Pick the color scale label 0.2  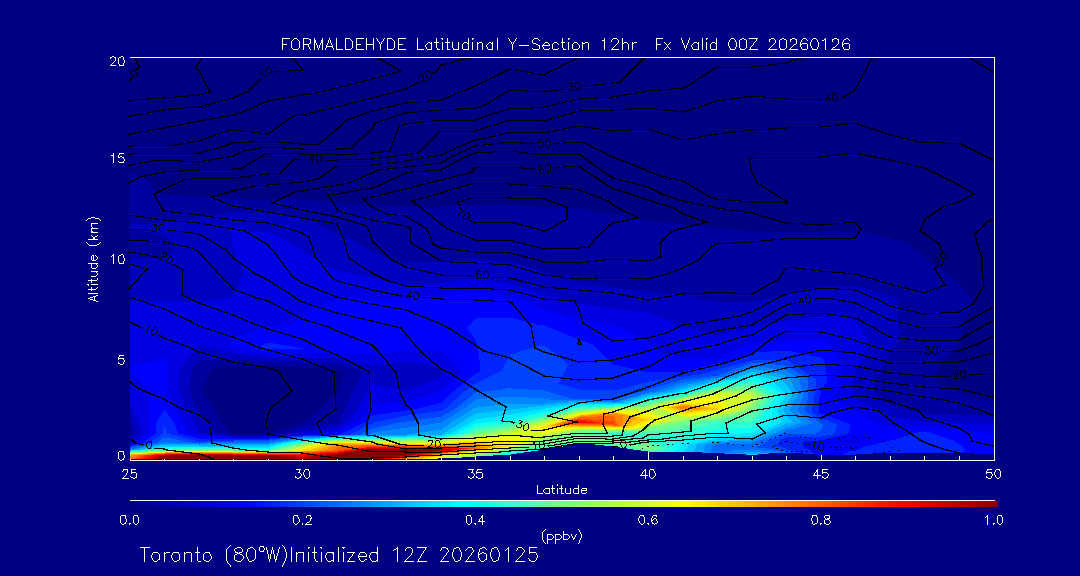[x=302, y=521]
